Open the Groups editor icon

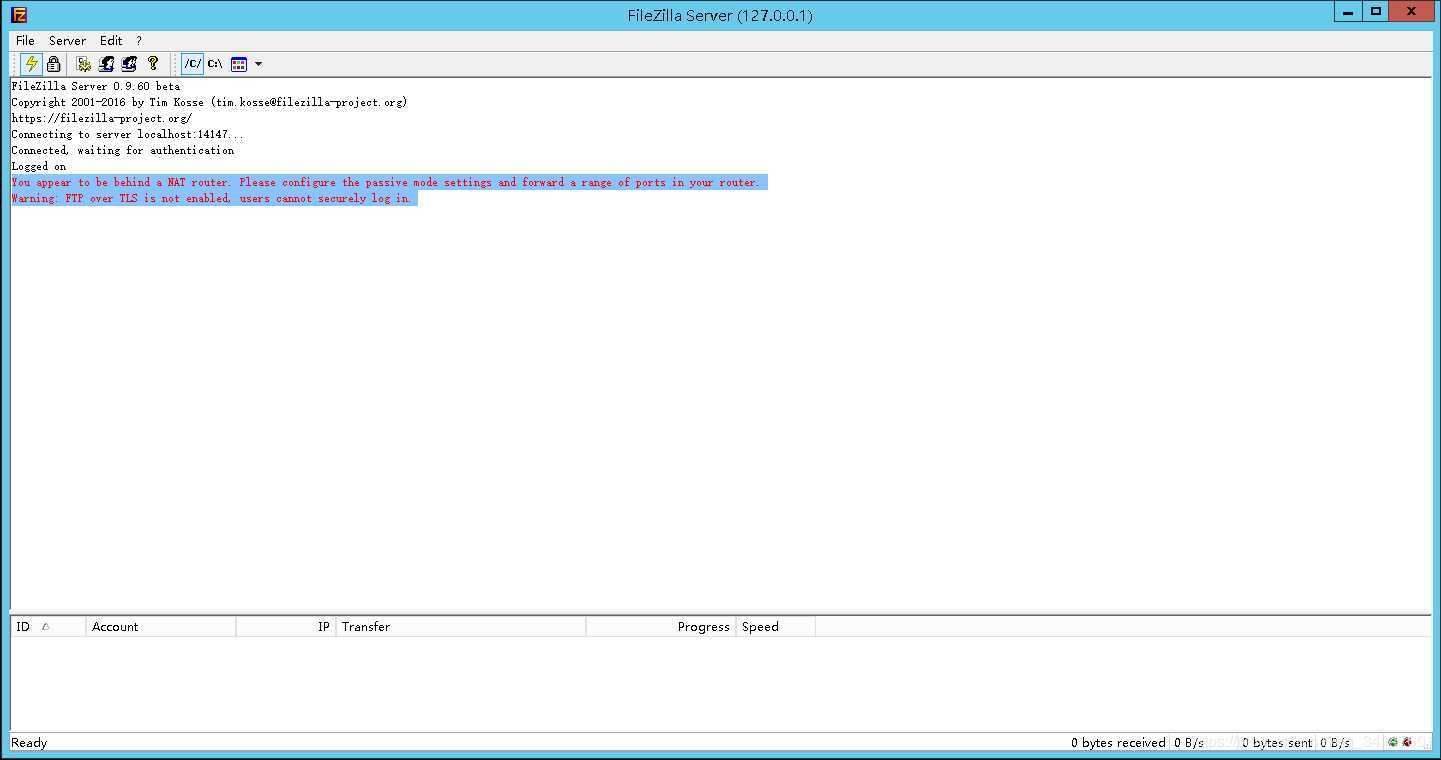point(129,64)
